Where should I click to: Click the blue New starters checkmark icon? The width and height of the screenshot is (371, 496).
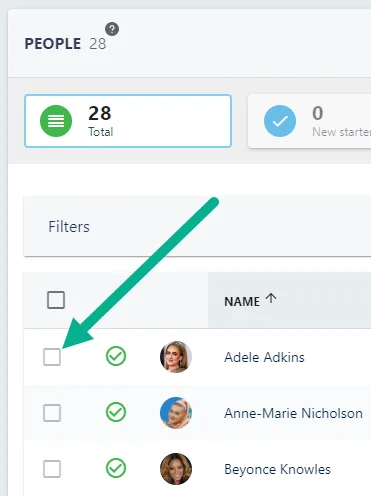(x=280, y=121)
